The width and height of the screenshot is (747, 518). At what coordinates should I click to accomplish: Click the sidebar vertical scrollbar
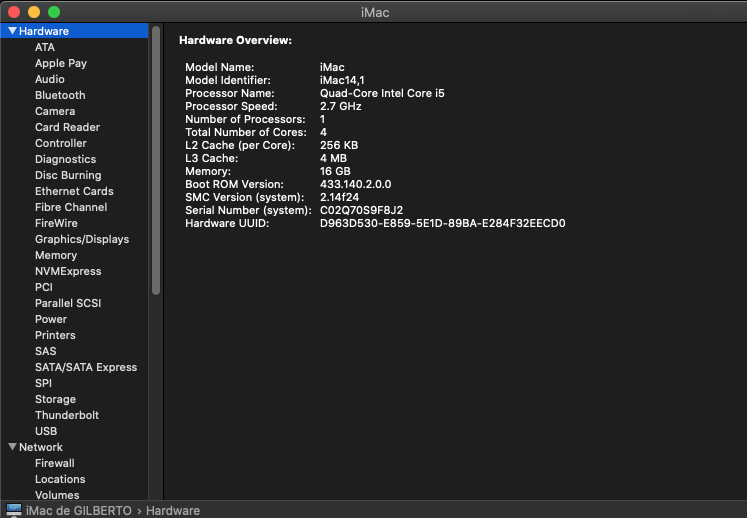tap(156, 160)
